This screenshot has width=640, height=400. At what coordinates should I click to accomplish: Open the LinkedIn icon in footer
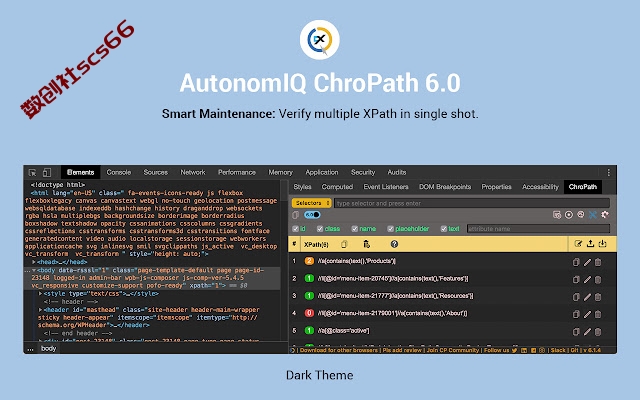[x=524, y=350]
